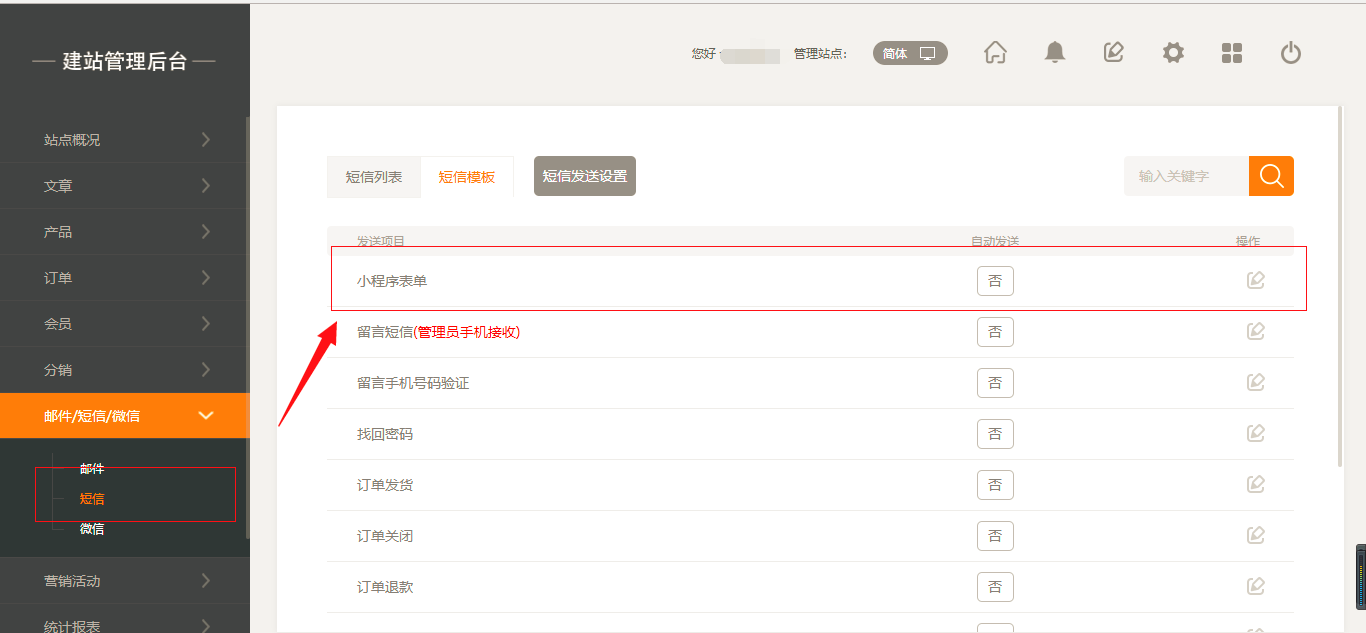This screenshot has height=633, width=1366.
Task: Click the orange search magnifier button
Action: point(1271,176)
